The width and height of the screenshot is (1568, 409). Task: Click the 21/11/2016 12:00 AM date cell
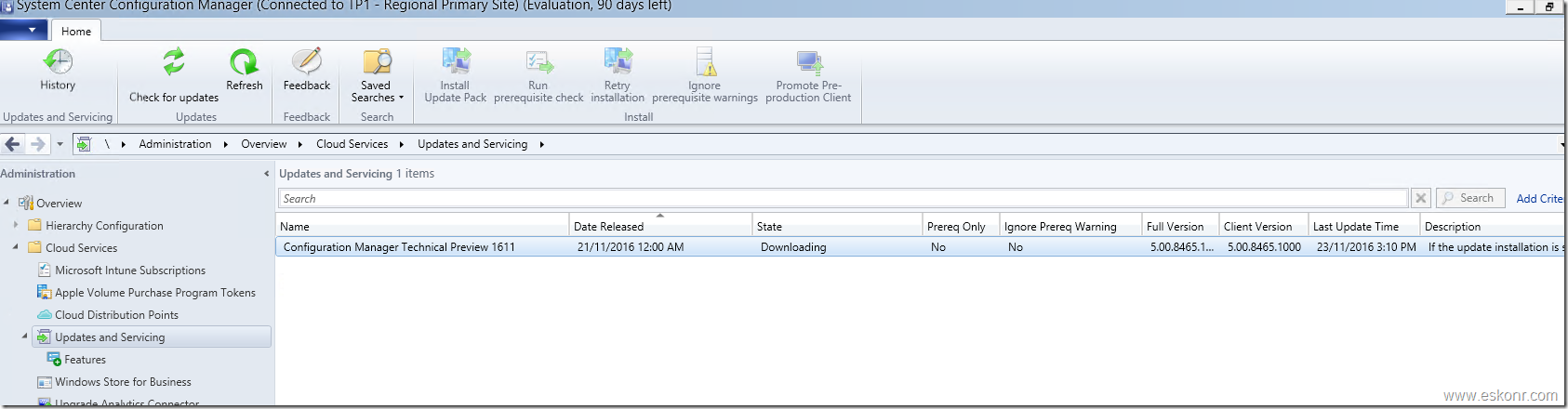coord(631,247)
